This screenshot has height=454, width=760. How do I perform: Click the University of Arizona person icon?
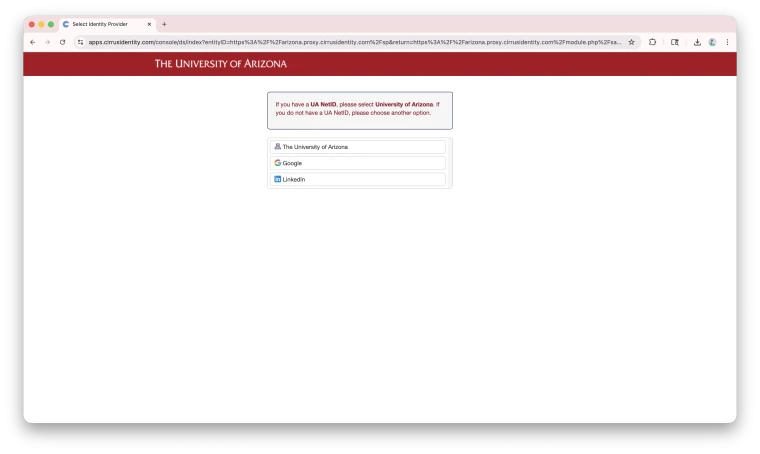278,146
